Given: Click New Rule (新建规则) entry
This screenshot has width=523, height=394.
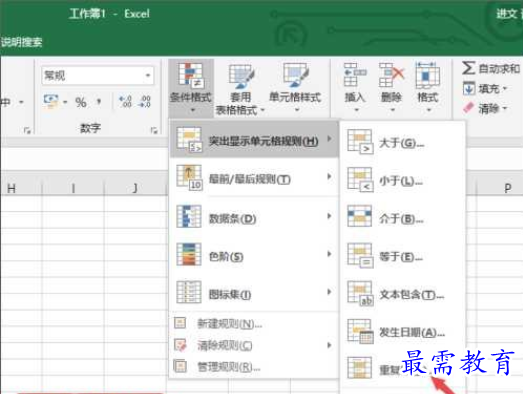Looking at the screenshot, I should coord(254,324).
